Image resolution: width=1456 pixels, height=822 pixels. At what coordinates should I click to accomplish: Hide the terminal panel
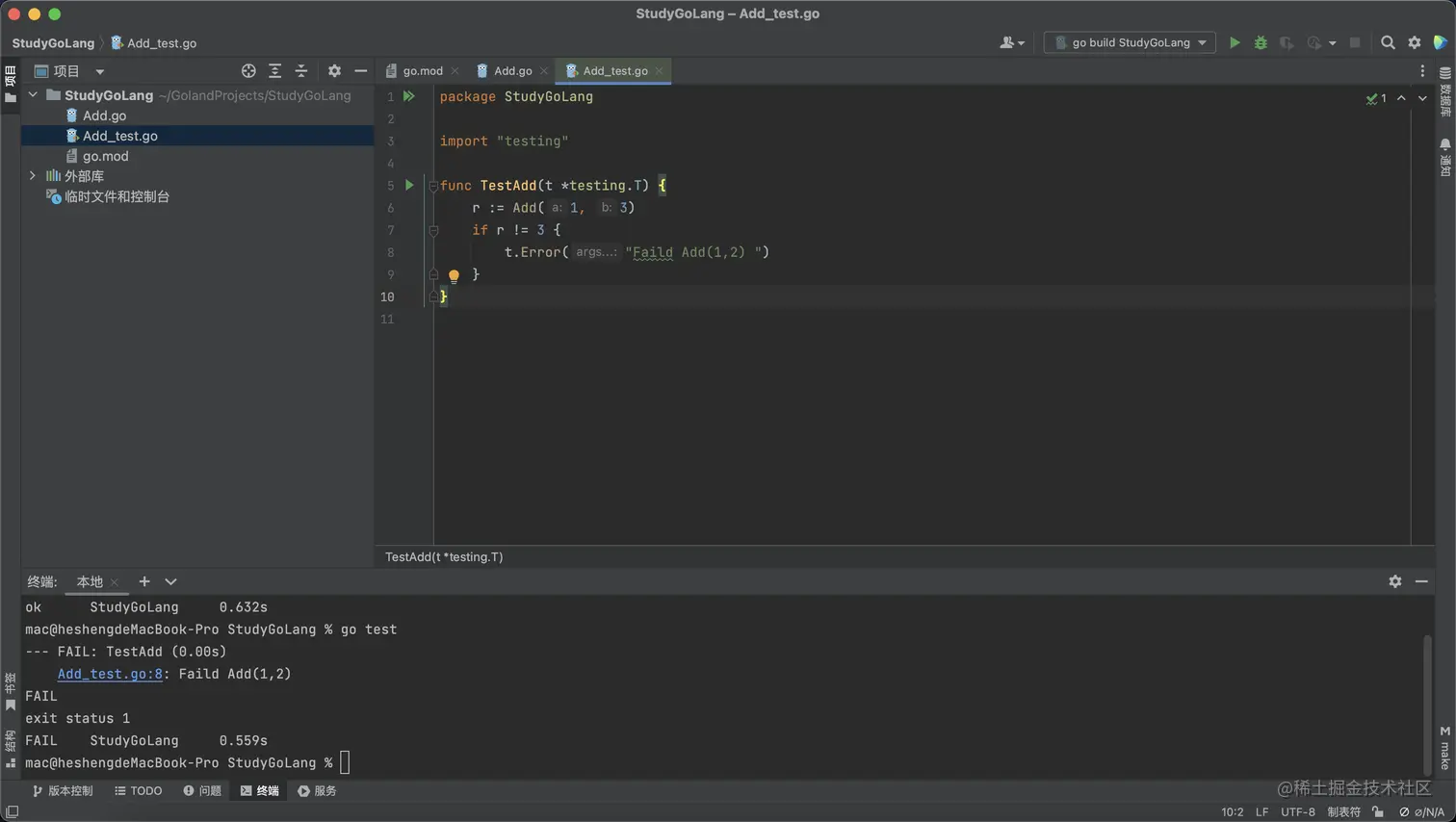coord(1421,581)
